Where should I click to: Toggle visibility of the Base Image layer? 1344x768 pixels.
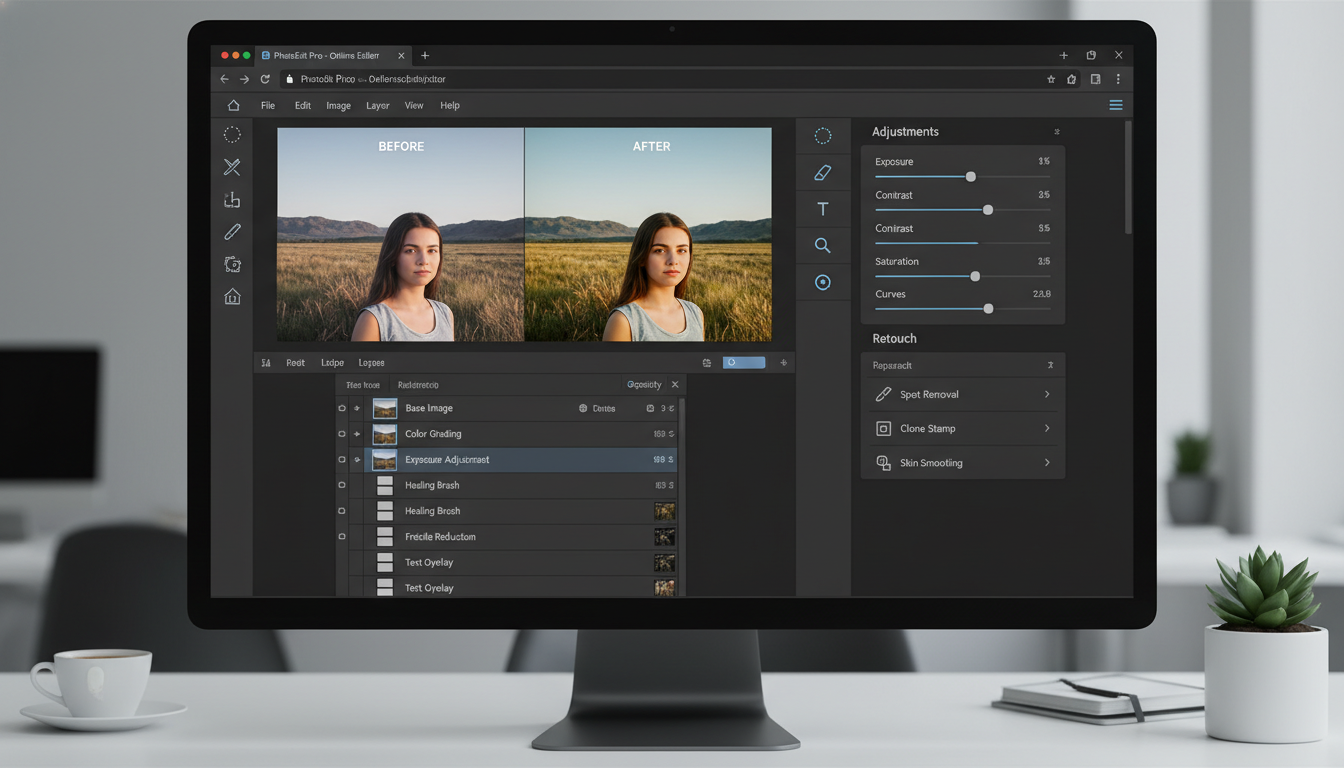tap(342, 408)
